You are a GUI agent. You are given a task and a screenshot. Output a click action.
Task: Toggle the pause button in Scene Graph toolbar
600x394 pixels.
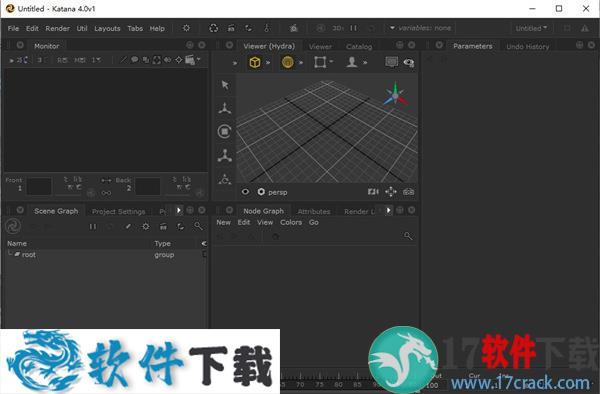click(x=93, y=226)
